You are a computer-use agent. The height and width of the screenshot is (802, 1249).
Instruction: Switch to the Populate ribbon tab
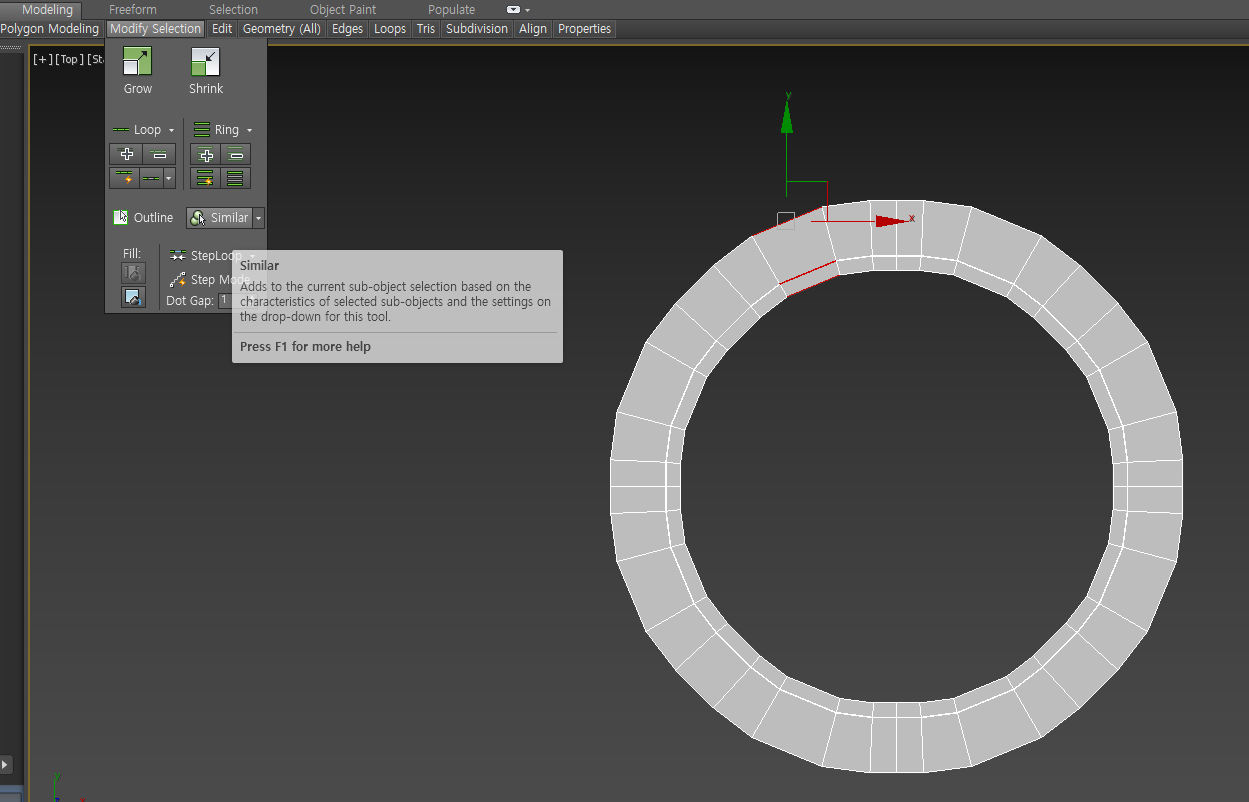tap(451, 9)
